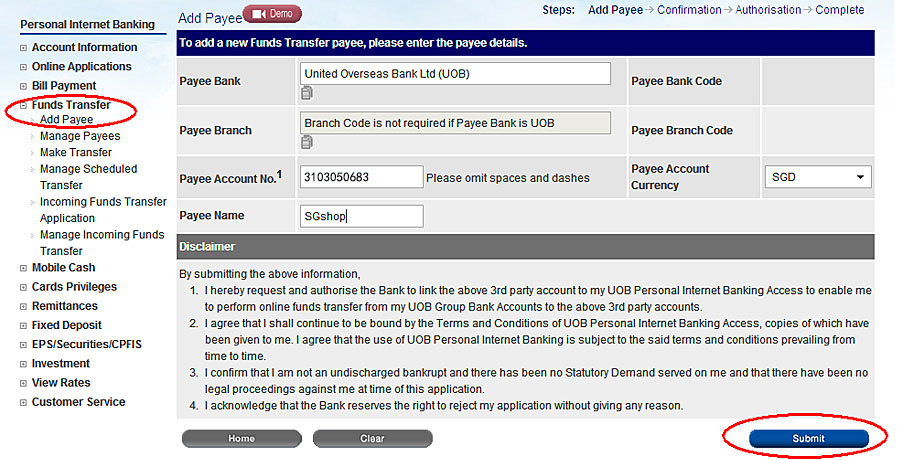
Task: Click the Clear button
Action: (x=372, y=439)
